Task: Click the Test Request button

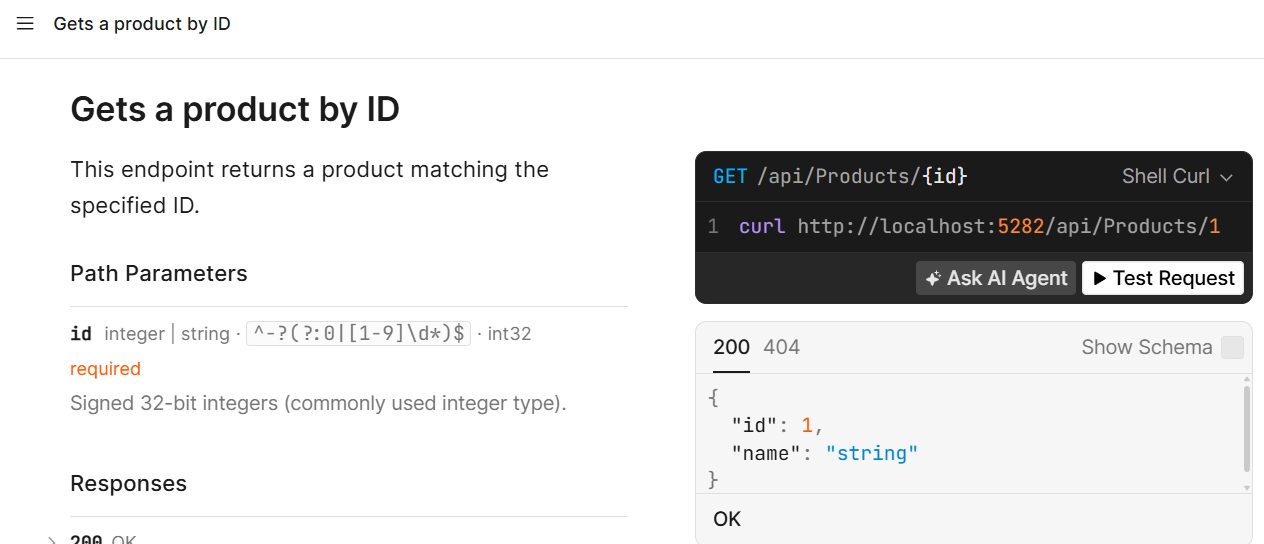Action: [1163, 278]
